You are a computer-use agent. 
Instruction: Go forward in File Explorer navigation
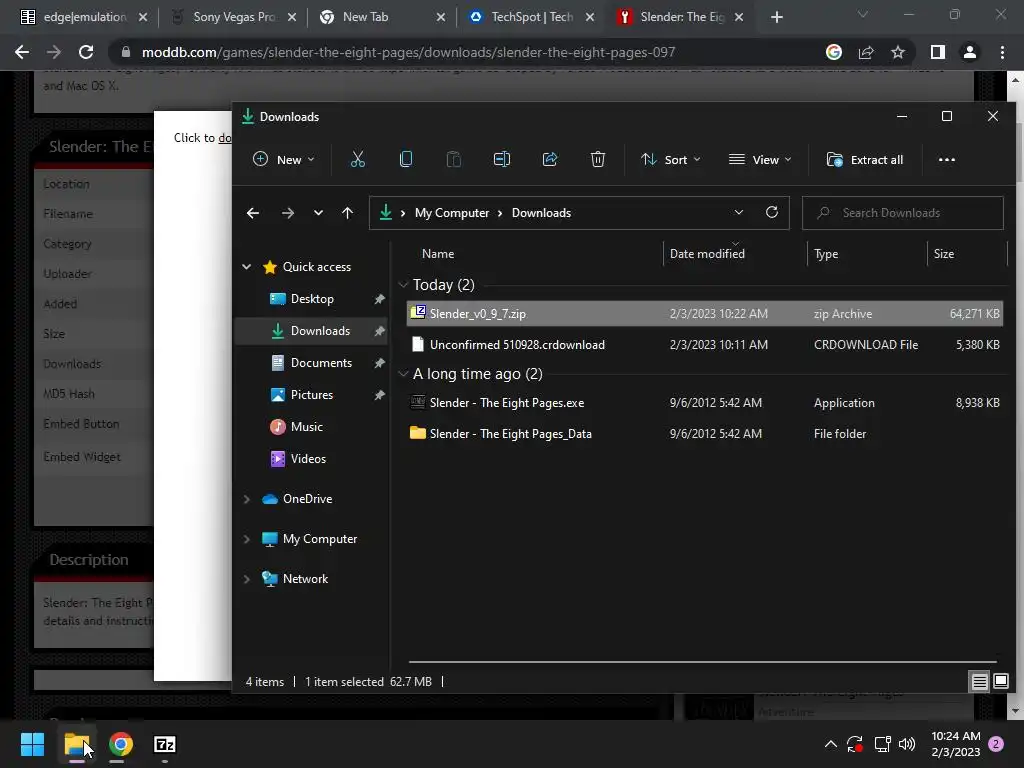coord(287,213)
